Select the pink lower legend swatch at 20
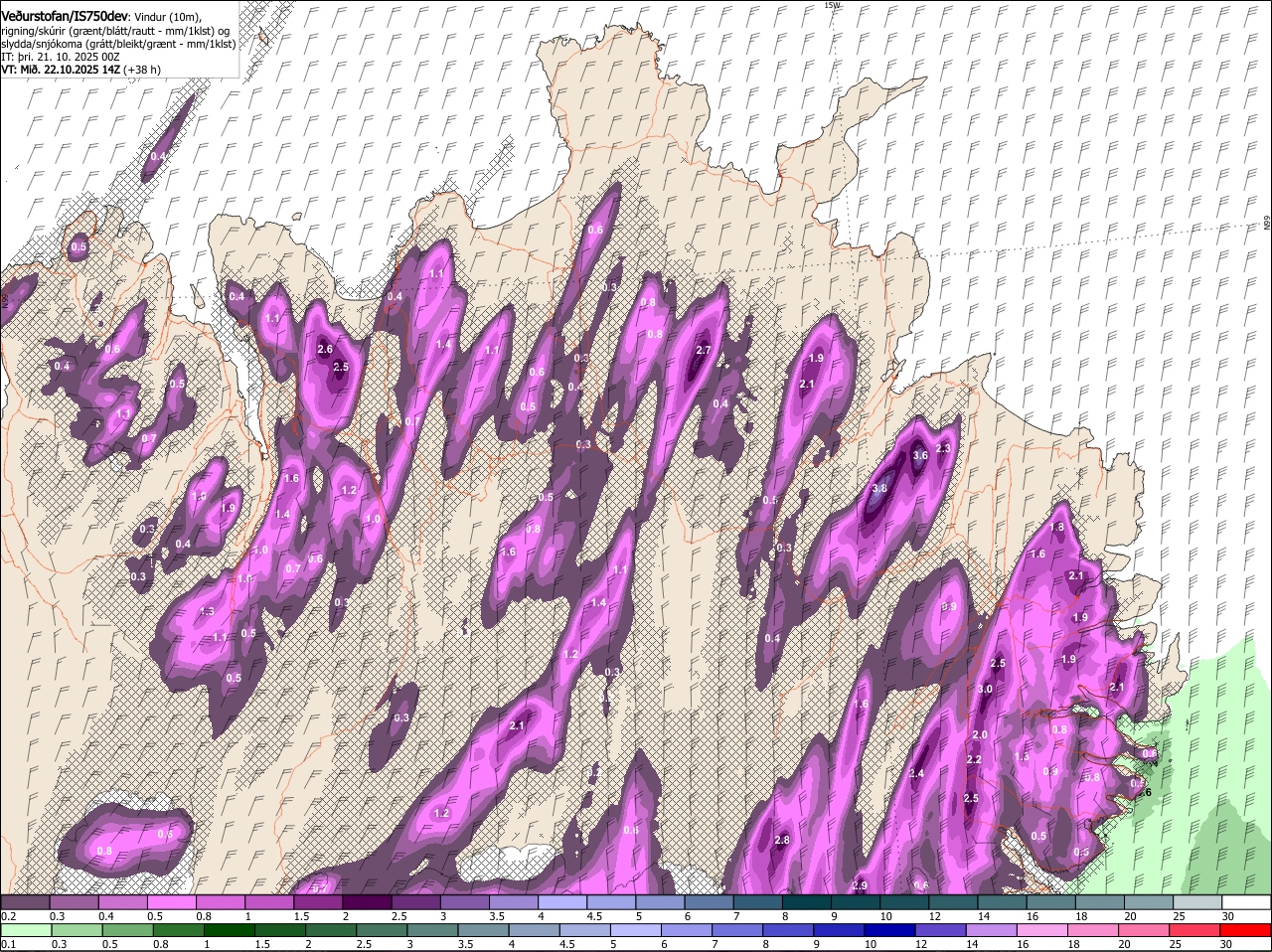 [1143, 931]
